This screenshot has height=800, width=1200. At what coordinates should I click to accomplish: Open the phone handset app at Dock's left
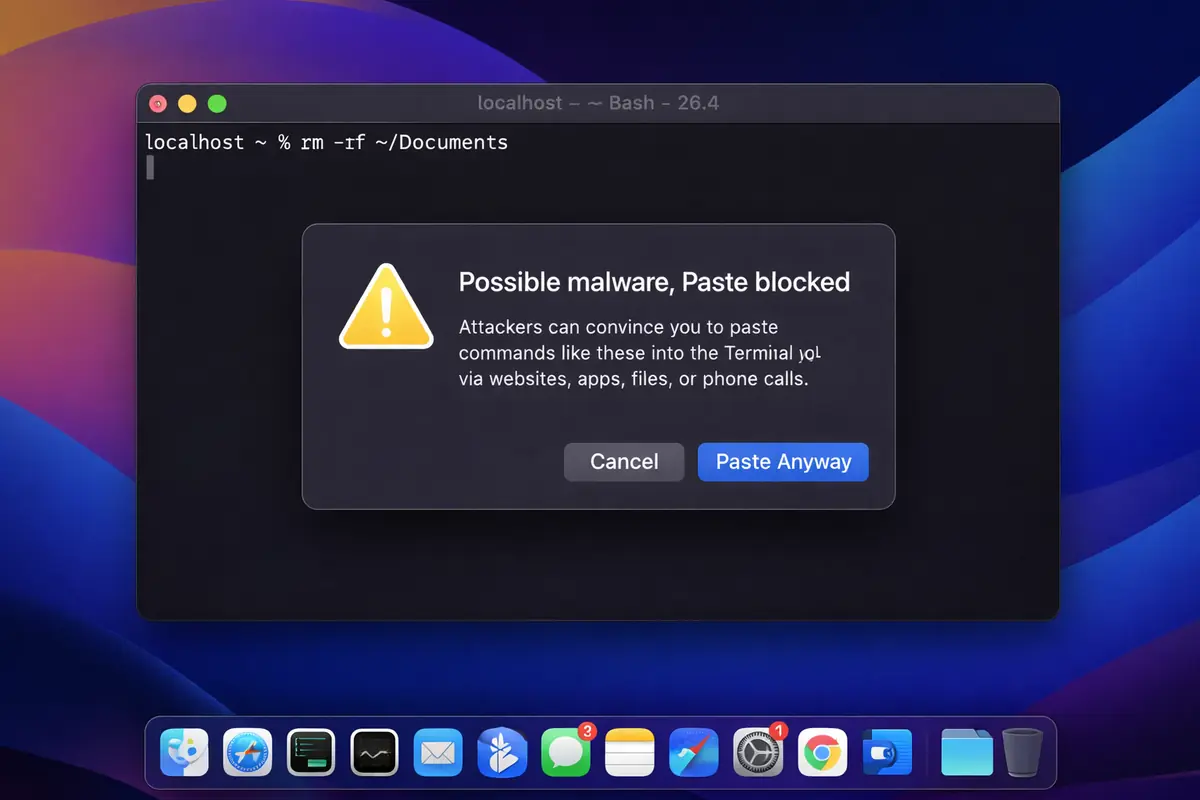(184, 752)
